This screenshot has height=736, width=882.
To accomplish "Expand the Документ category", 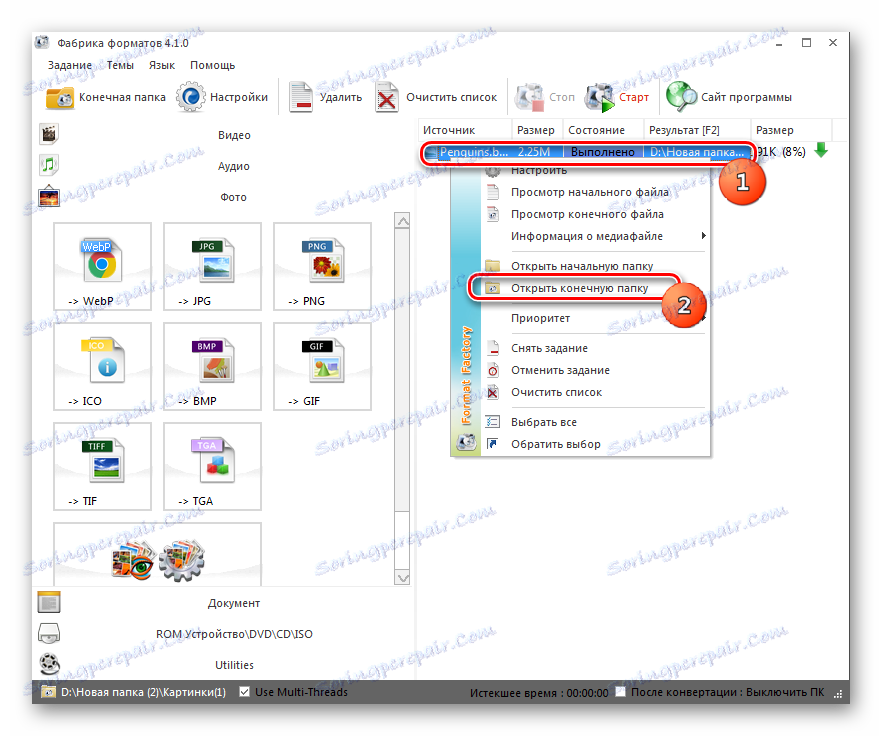I will [233, 603].
